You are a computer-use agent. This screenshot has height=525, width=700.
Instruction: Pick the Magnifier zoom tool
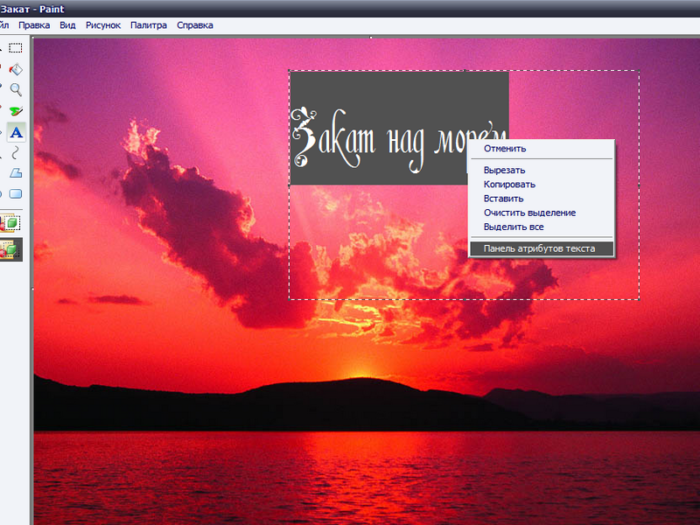point(16,90)
